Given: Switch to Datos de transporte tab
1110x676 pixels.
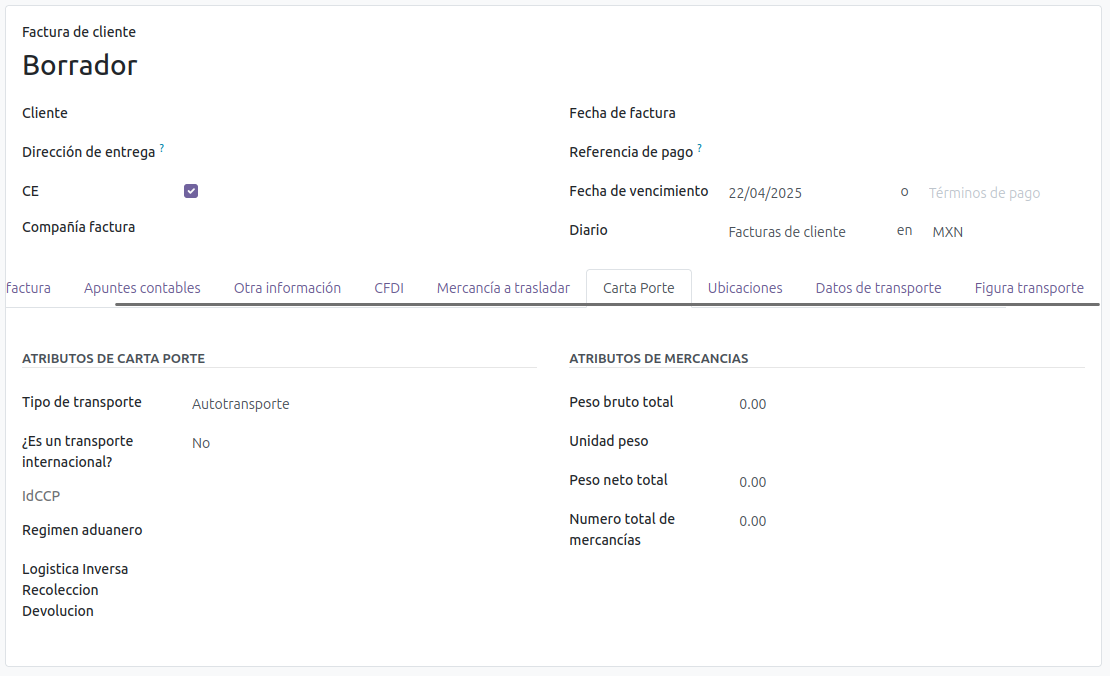Looking at the screenshot, I should [878, 288].
